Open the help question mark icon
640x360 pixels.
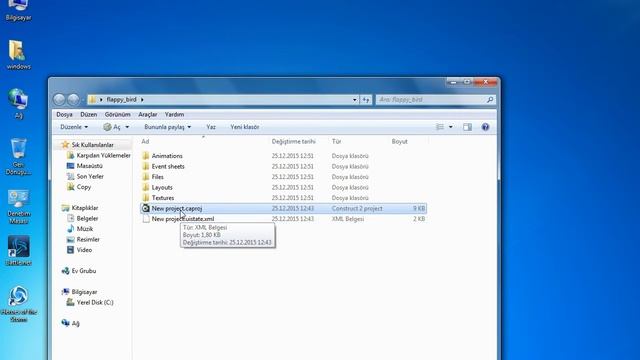tap(485, 127)
